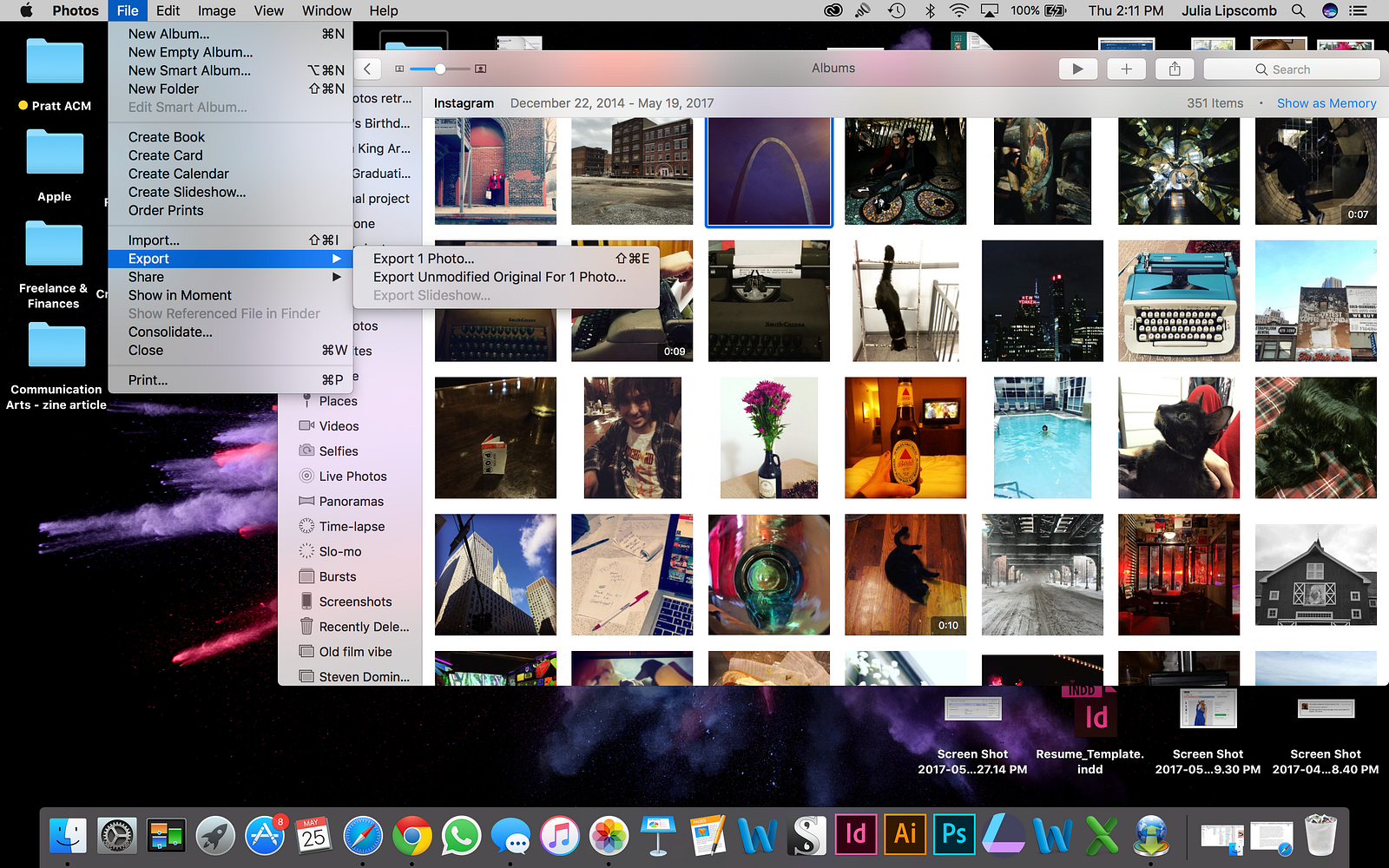Open the share icon in Photos toolbar
The width and height of the screenshot is (1389, 868).
[1175, 69]
